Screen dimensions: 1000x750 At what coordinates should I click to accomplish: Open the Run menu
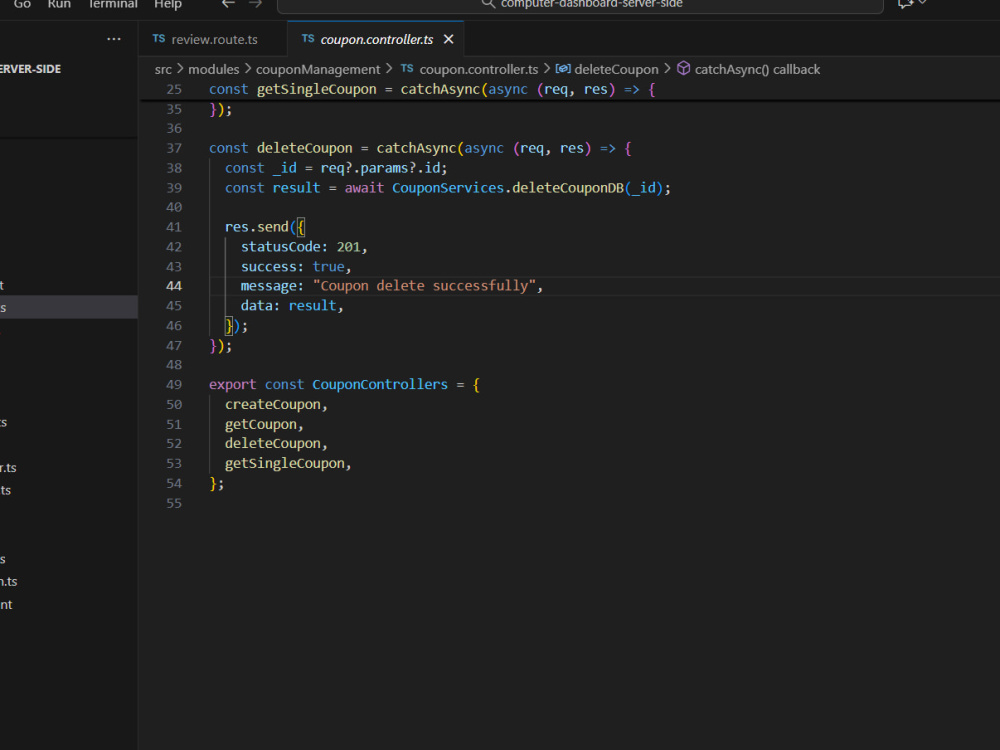click(x=59, y=4)
